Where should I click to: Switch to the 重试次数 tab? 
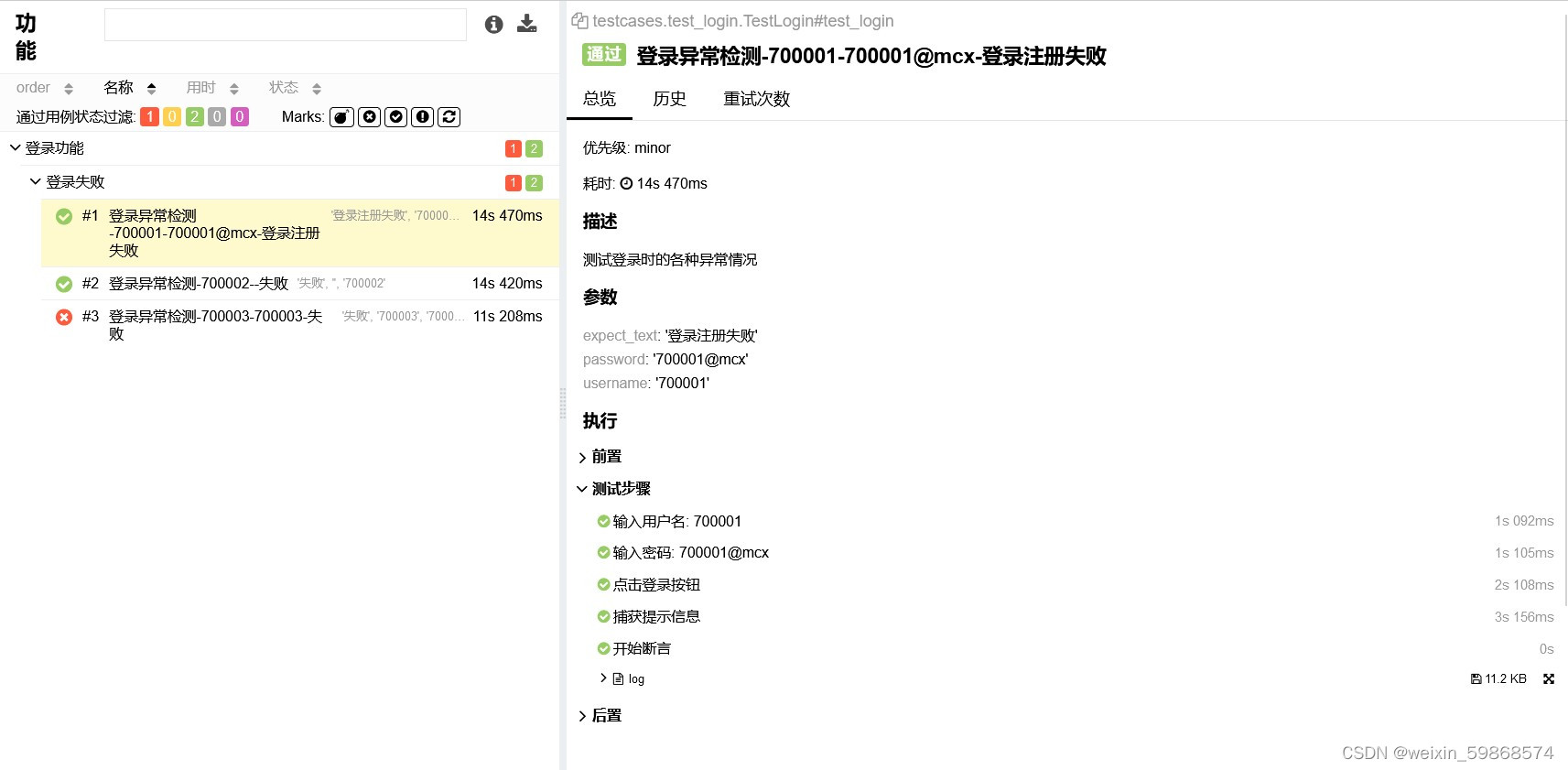(756, 99)
